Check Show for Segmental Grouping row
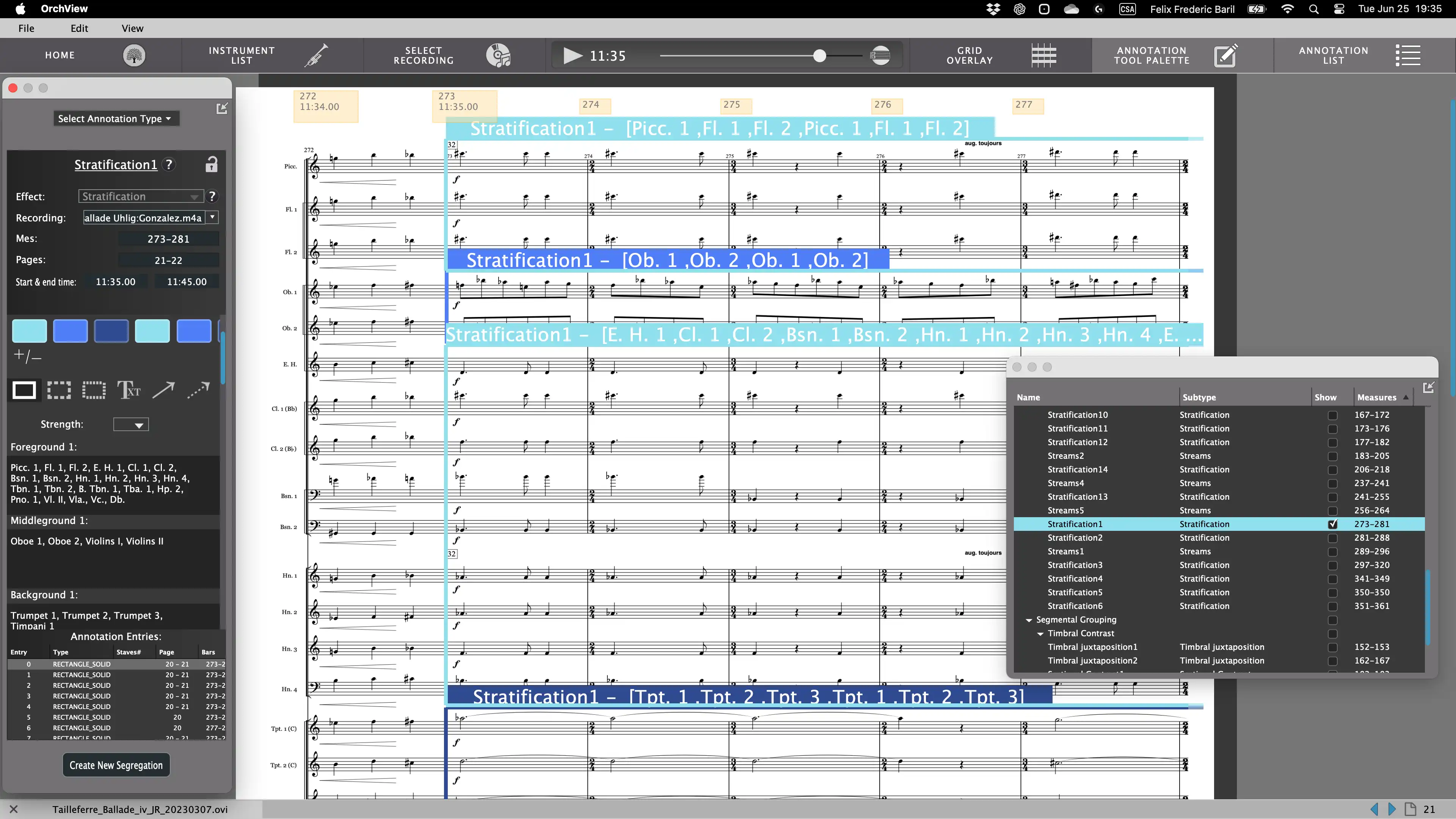 coord(1332,620)
